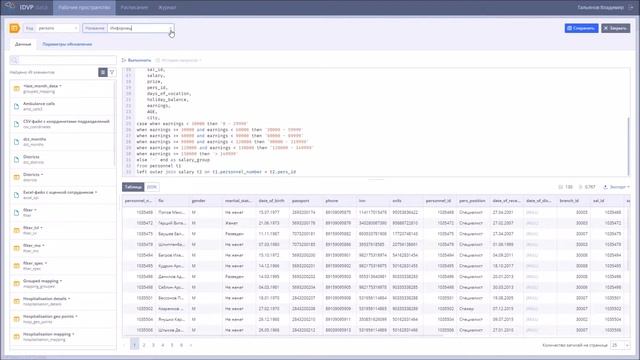
Task: Expand the arrow next to Have_month_data
Action: [x=61, y=86]
